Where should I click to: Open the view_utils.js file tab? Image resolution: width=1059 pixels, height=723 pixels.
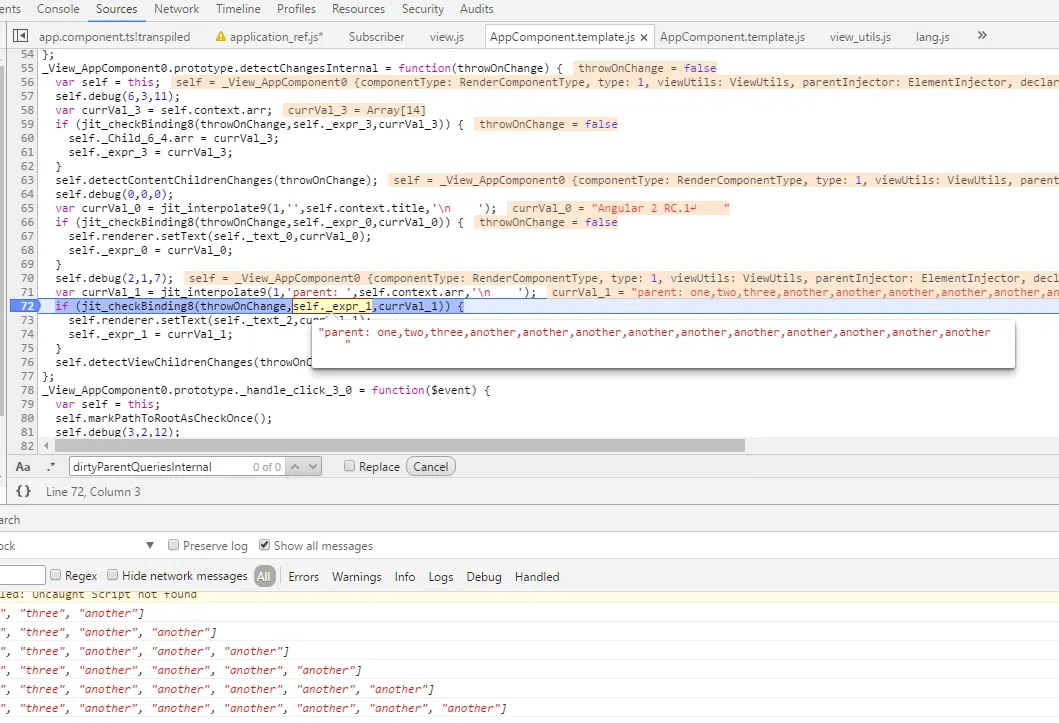coord(859,37)
